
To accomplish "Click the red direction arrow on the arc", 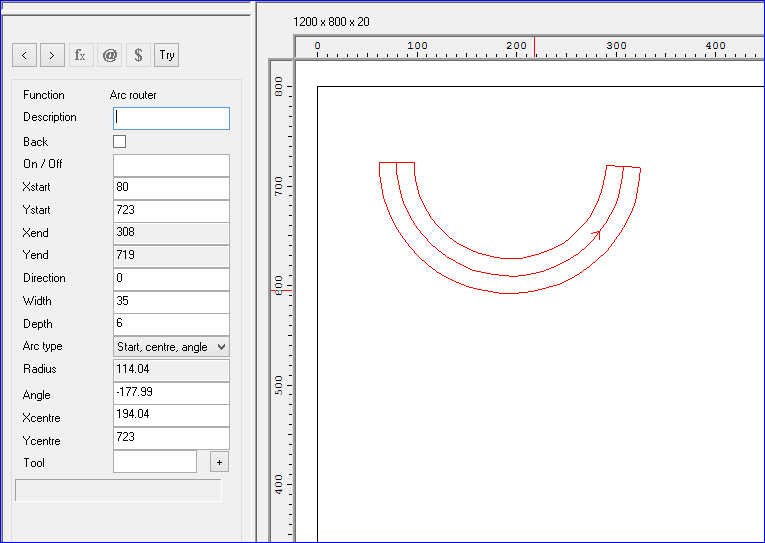I will coord(597,235).
